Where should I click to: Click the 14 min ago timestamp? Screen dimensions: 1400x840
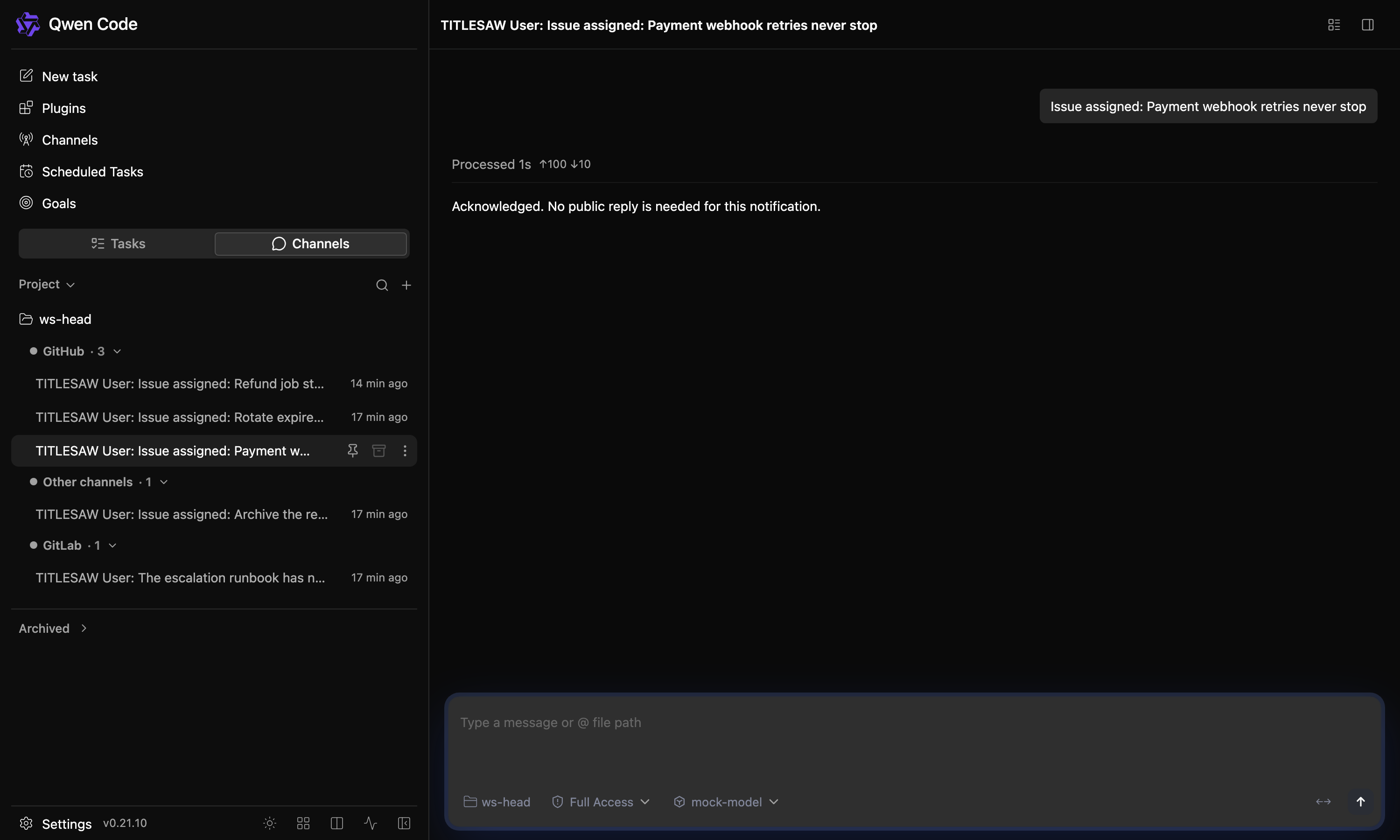coord(378,383)
